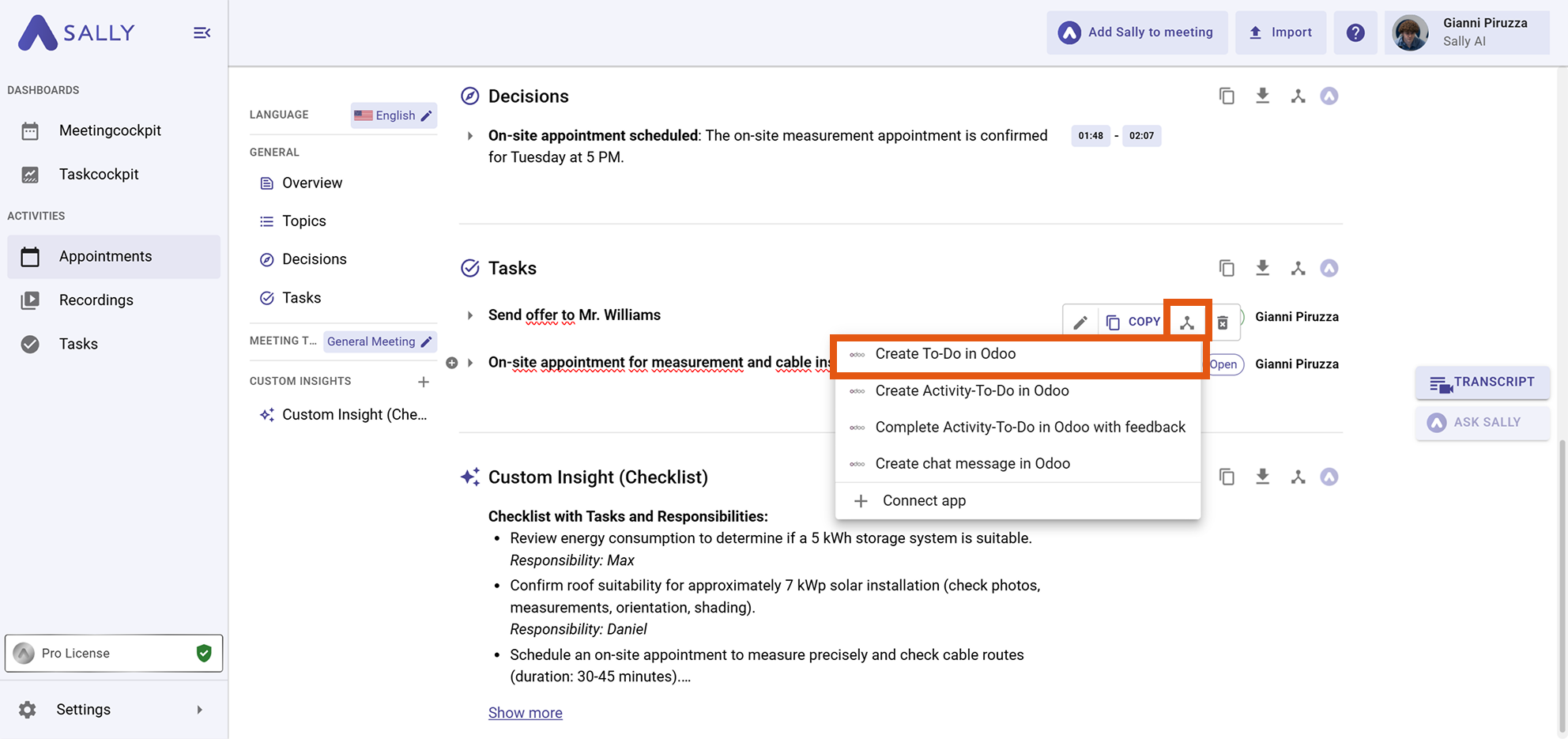Screen dimensions: 1568x739
Task: Edit the Send offer task with the pencil icon
Action: [x=1080, y=321]
